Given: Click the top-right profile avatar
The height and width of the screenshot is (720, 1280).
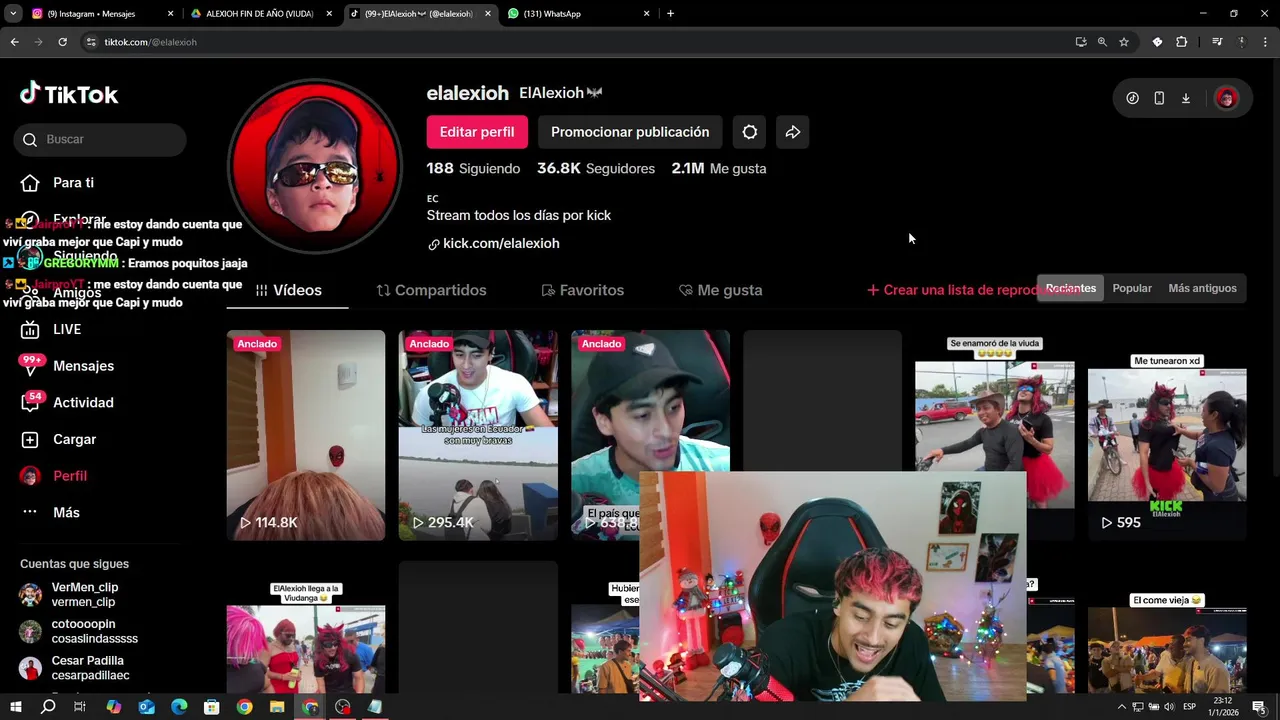Looking at the screenshot, I should tap(1227, 98).
